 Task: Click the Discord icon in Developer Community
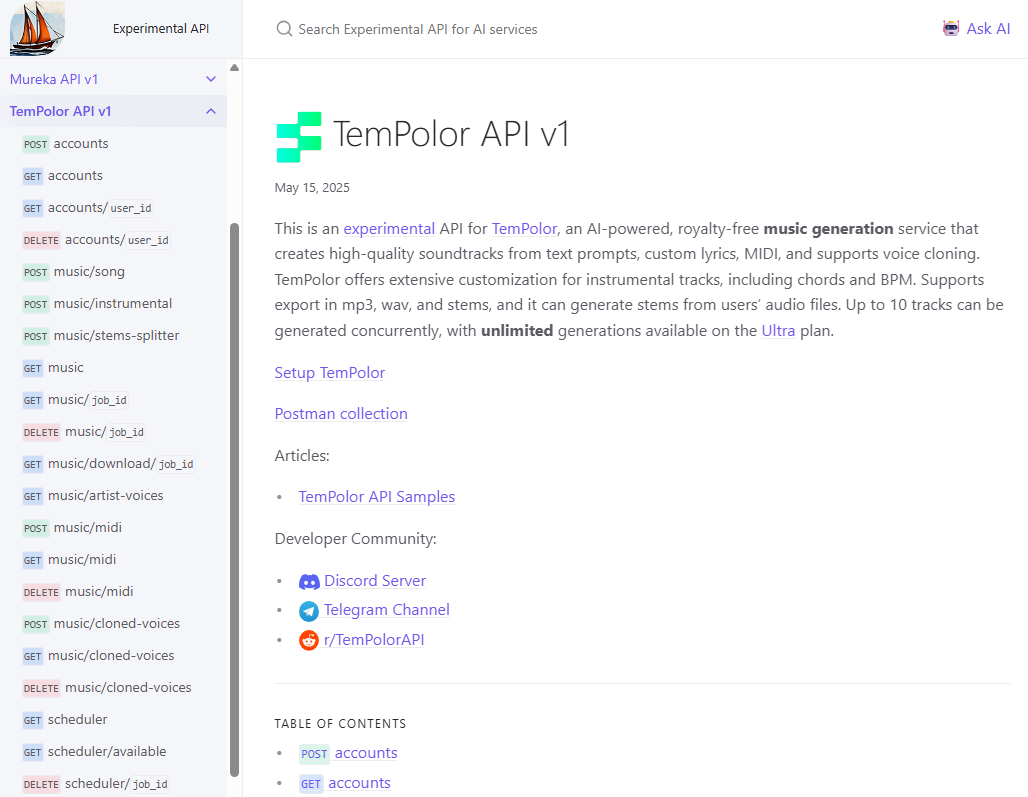click(309, 581)
